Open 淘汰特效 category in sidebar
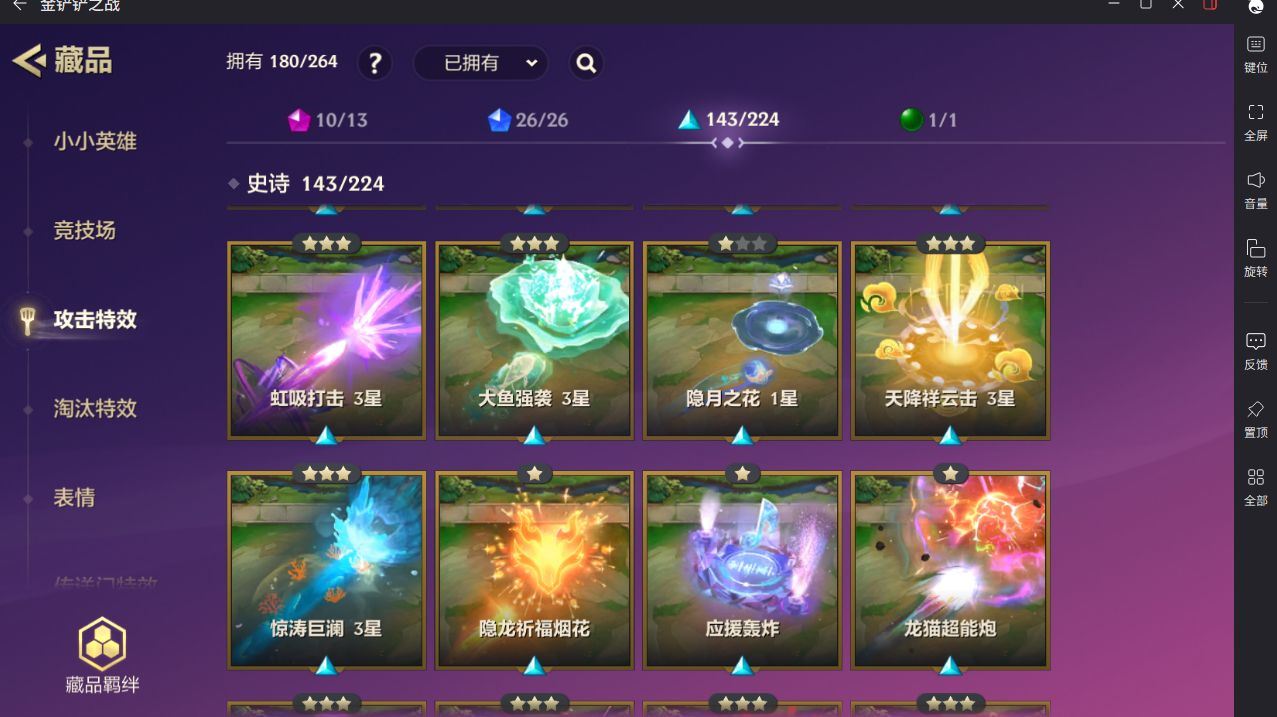 coord(95,408)
